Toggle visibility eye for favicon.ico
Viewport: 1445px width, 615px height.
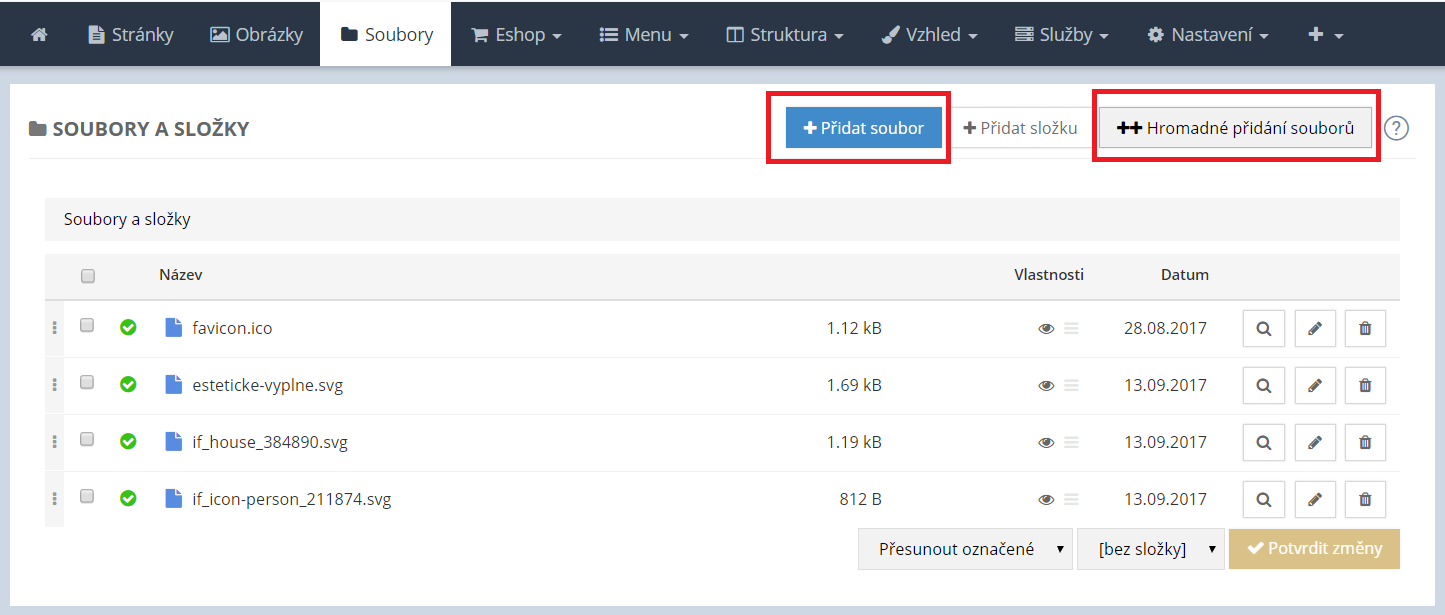pos(1046,328)
